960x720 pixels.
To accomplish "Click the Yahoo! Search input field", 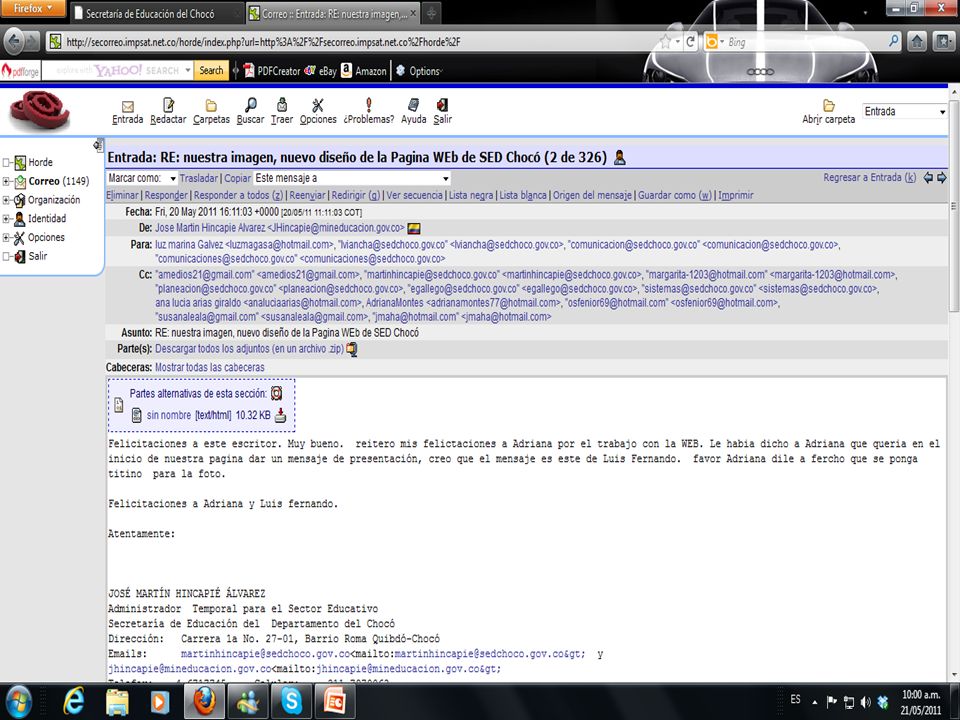I will tap(118, 71).
